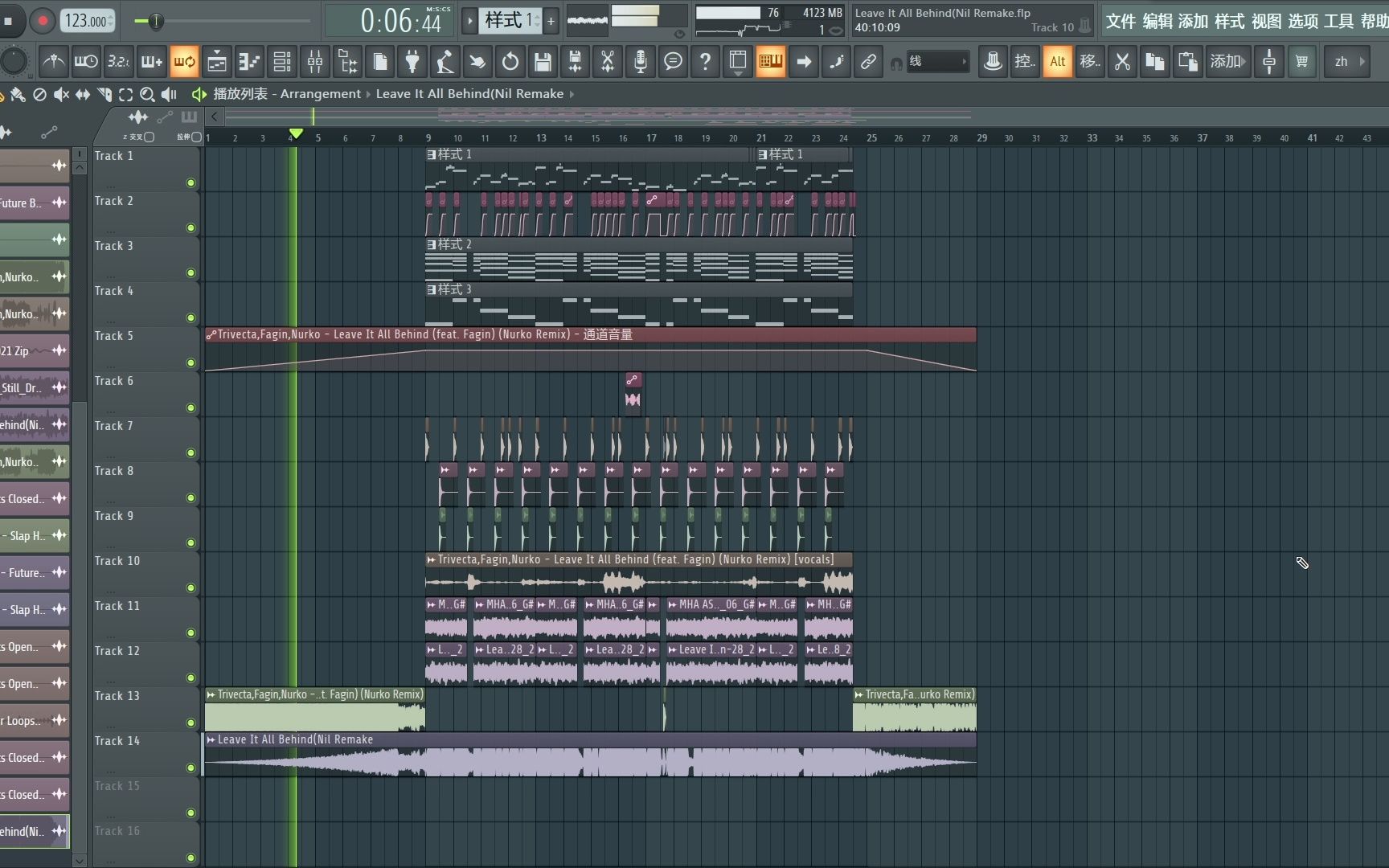Toggle mute switch for Track 1
The height and width of the screenshot is (868, 1389).
pyautogui.click(x=191, y=183)
